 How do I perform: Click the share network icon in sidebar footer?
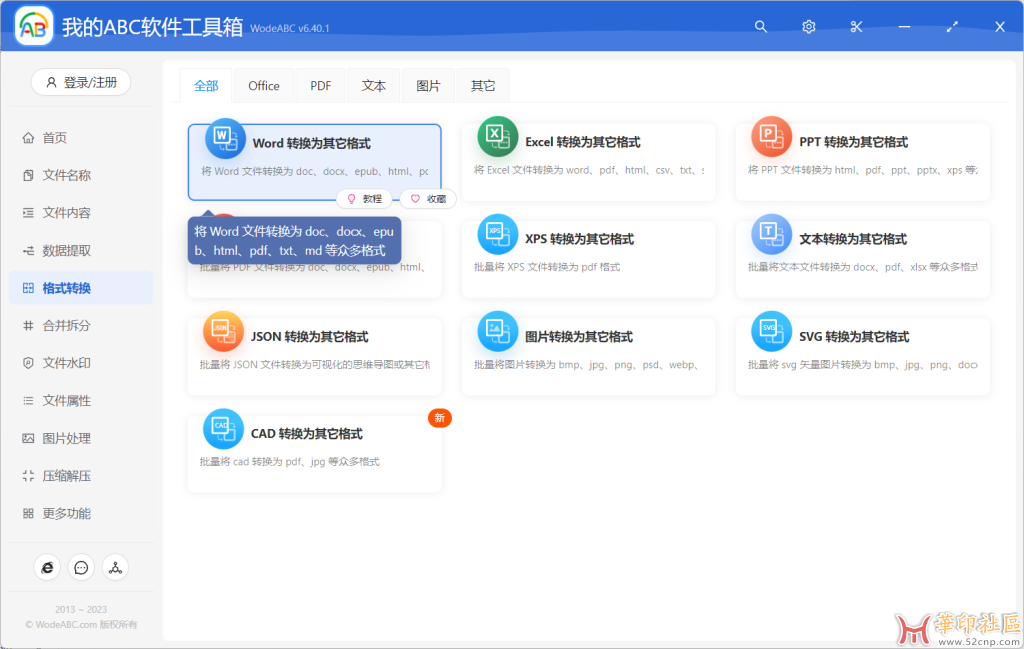point(115,567)
